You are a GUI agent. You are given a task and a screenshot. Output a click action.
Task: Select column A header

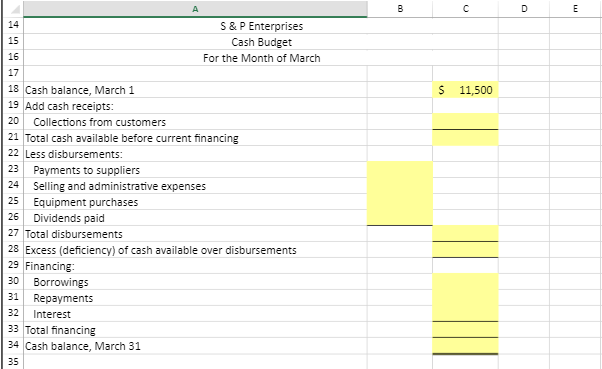[x=195, y=9]
